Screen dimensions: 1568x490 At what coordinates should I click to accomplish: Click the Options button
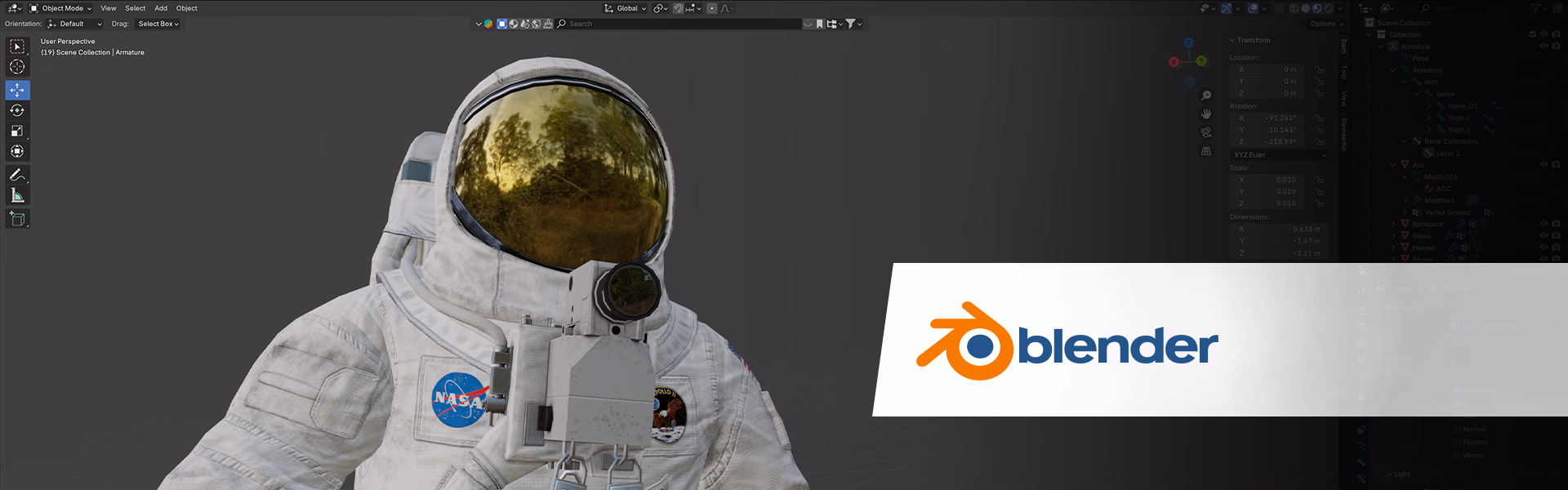pos(1326,24)
